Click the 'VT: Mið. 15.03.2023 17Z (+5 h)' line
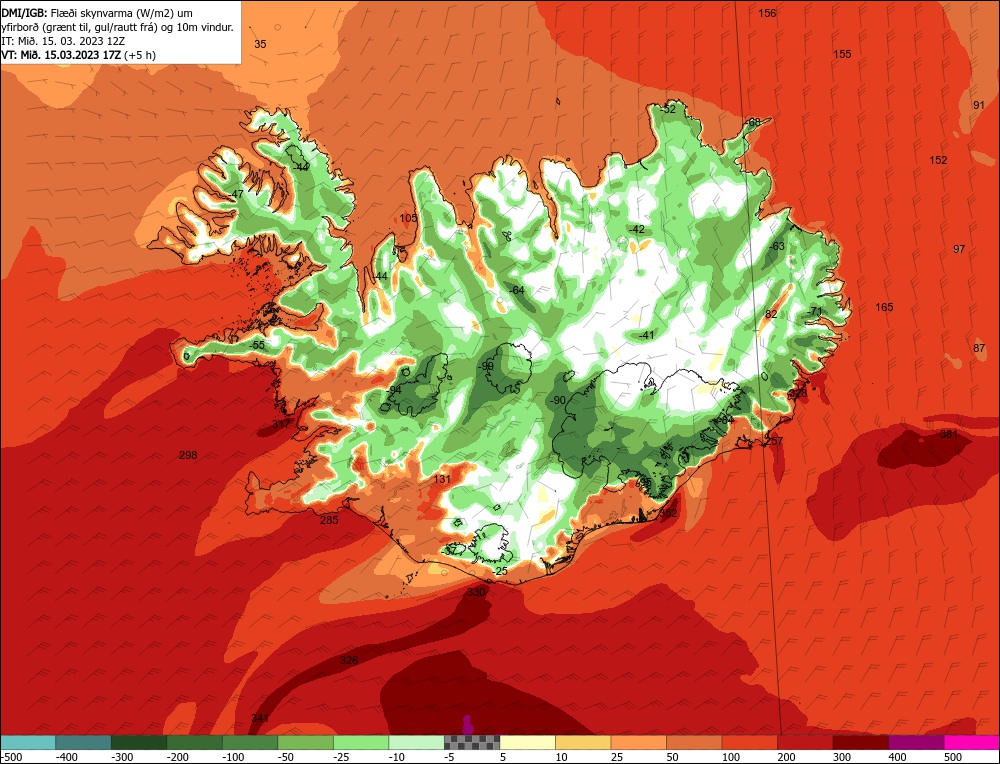The image size is (1000, 764). click(78, 55)
